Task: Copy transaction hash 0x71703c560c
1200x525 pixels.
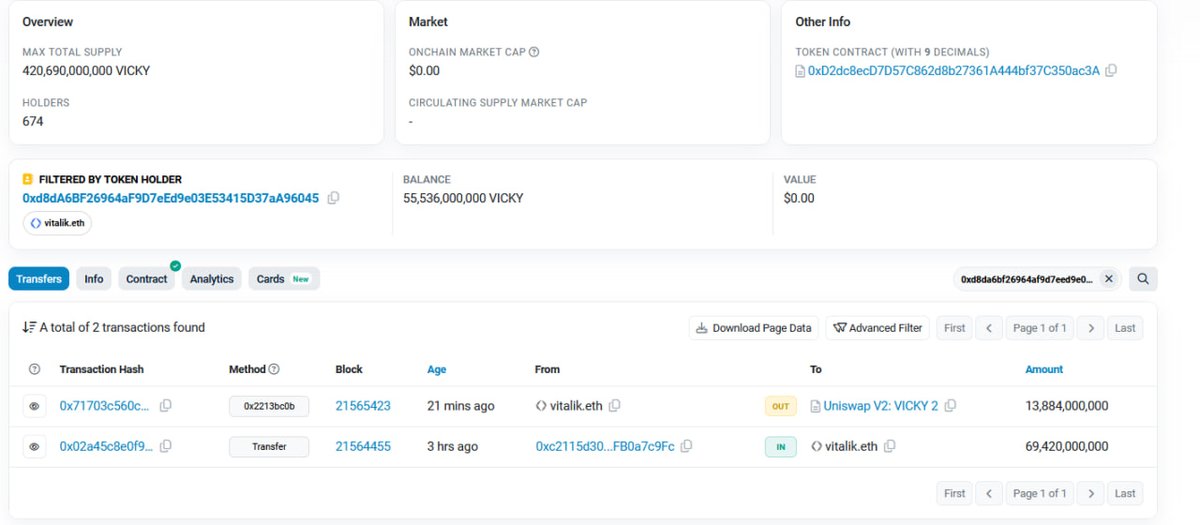Action: pyautogui.click(x=166, y=406)
